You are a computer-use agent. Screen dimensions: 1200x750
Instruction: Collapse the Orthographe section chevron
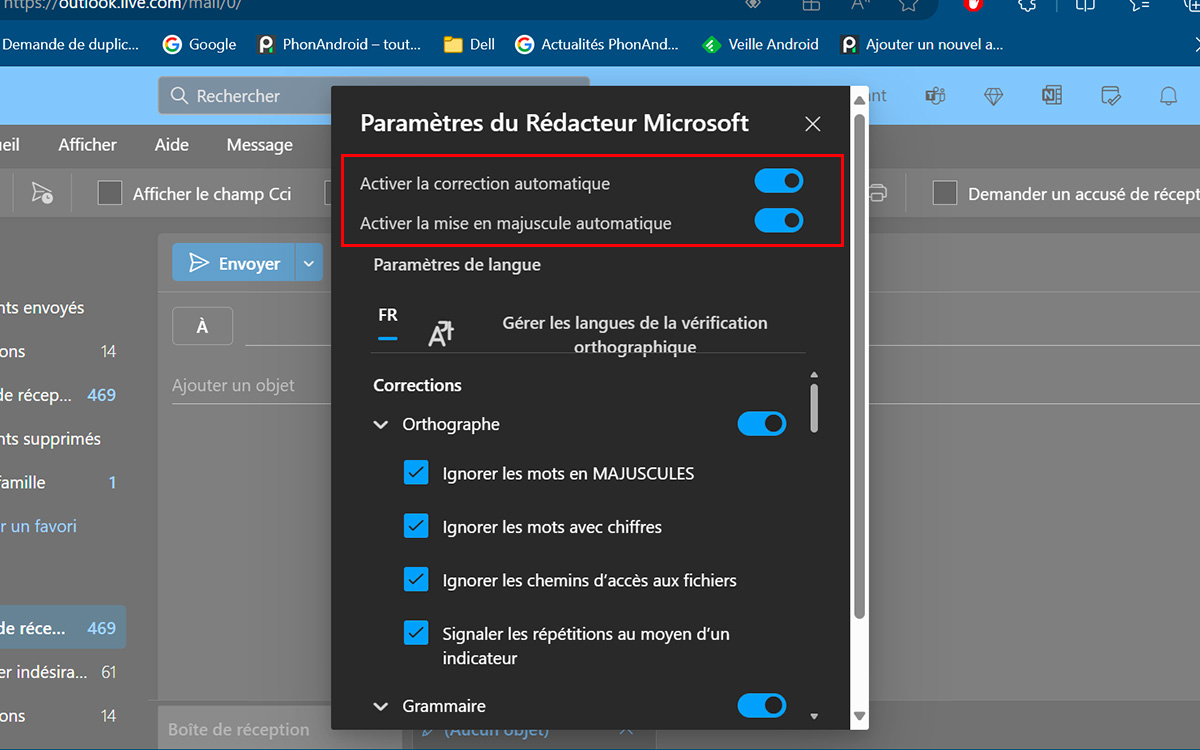(x=380, y=424)
